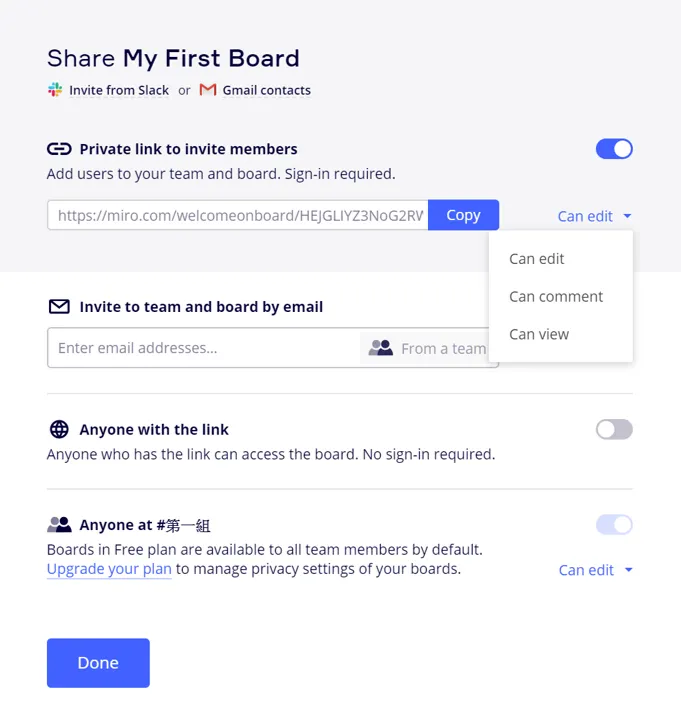Disable the private invite link toggle
Image resolution: width=681 pixels, height=720 pixels.
click(614, 149)
